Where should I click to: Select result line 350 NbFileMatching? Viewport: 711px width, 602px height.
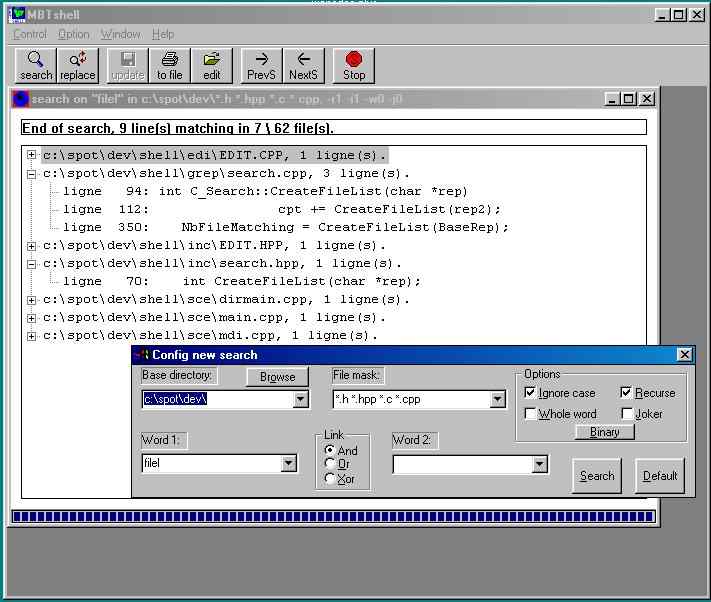(x=286, y=227)
